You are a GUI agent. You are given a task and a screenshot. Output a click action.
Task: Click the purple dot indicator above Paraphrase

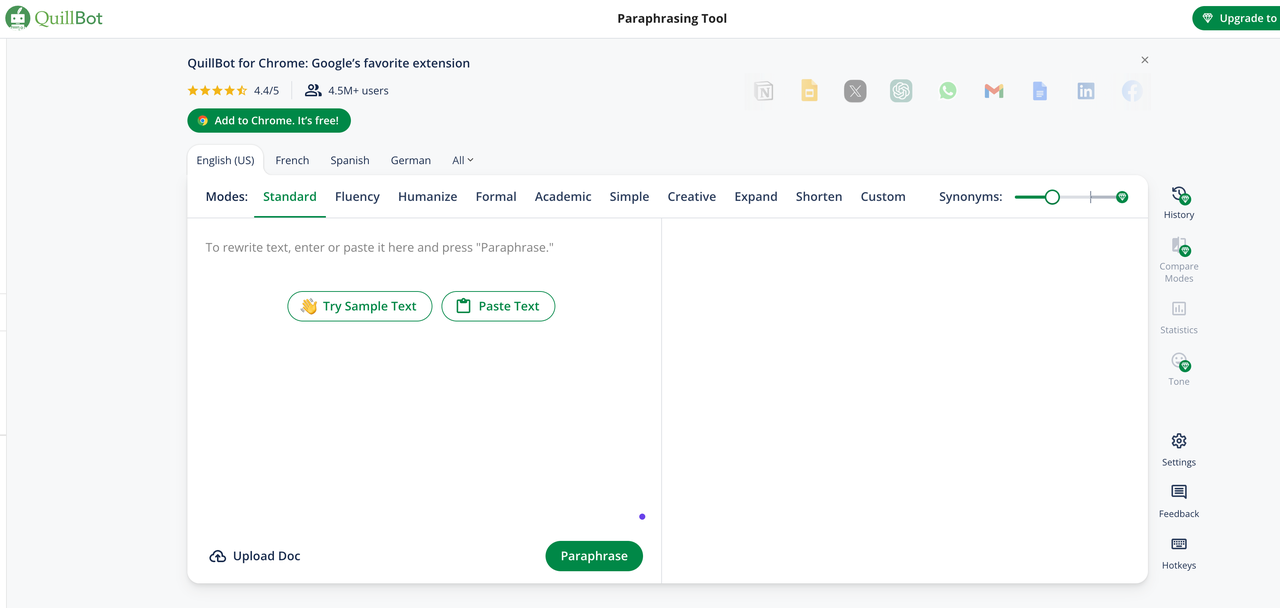click(x=642, y=517)
